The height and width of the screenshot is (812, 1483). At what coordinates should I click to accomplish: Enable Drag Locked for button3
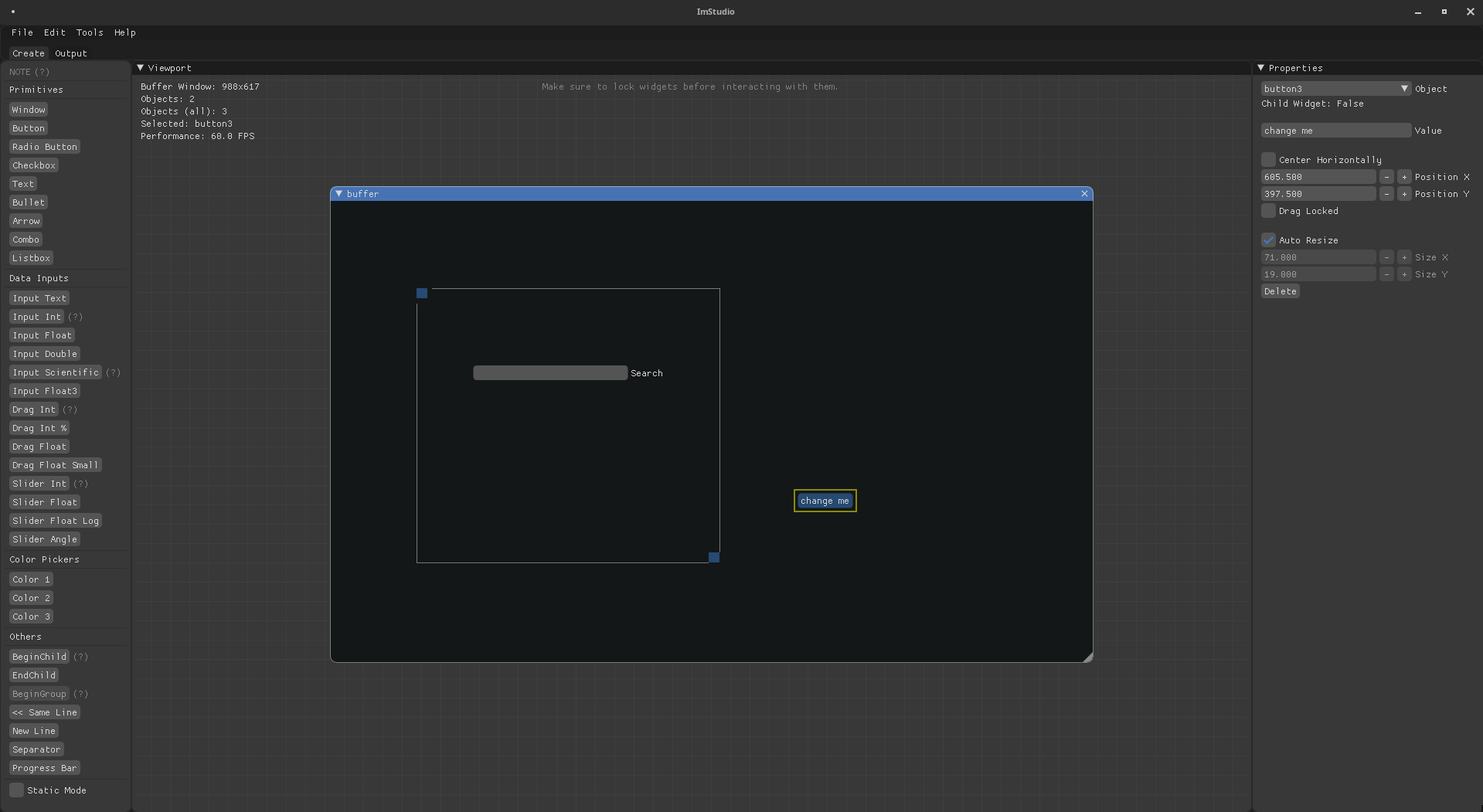click(1268, 211)
